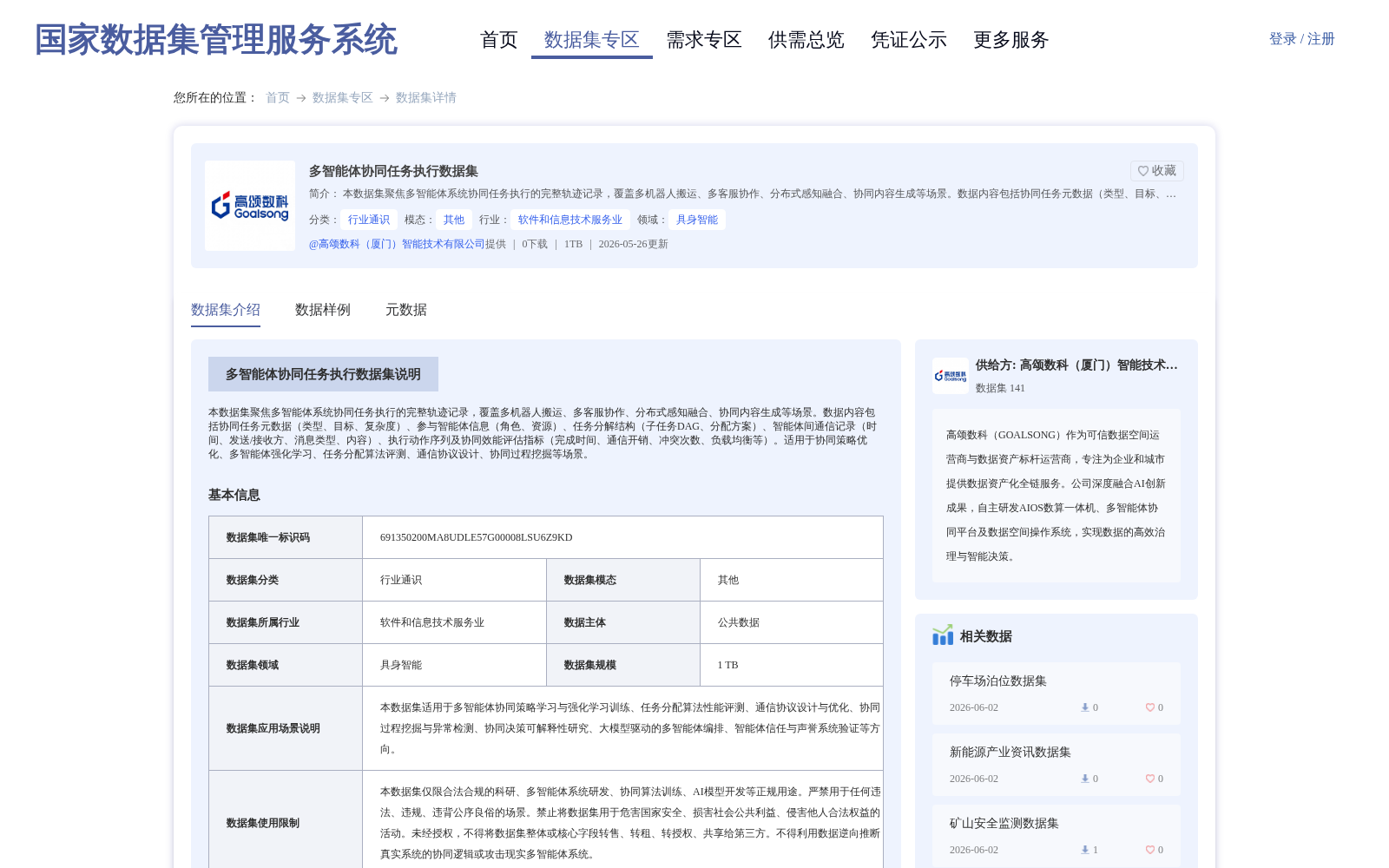1389x868 pixels.
Task: Open the 凭证公示 navigation menu
Action: [909, 40]
